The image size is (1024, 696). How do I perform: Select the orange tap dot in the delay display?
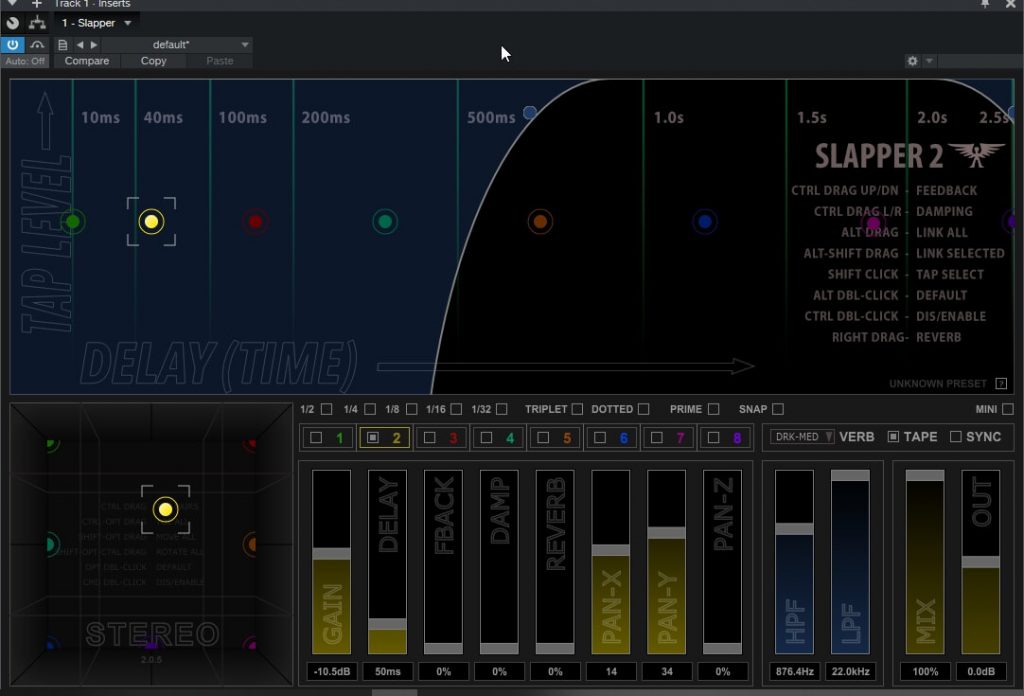(x=540, y=221)
